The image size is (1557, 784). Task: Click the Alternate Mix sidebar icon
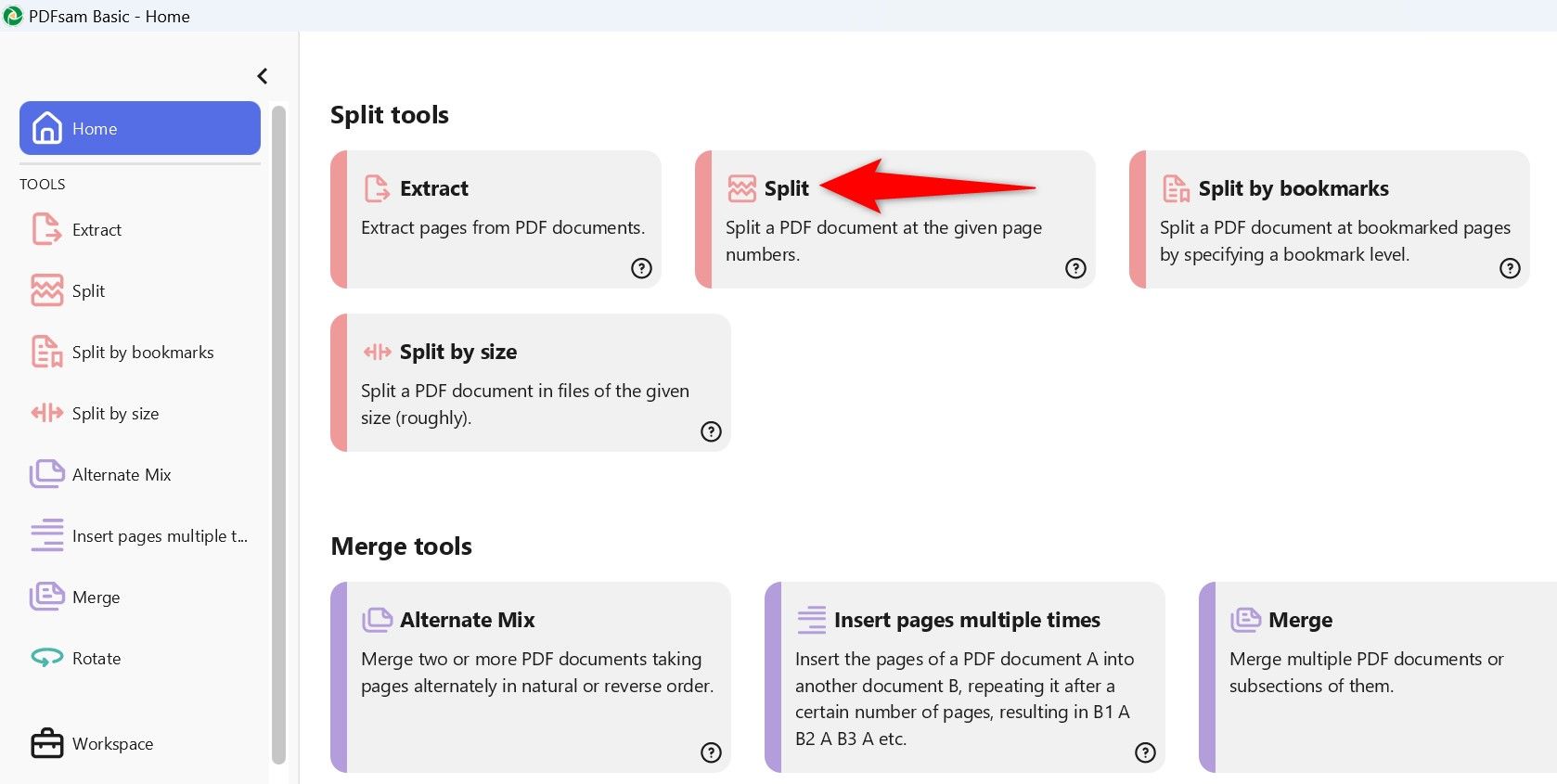(x=46, y=474)
